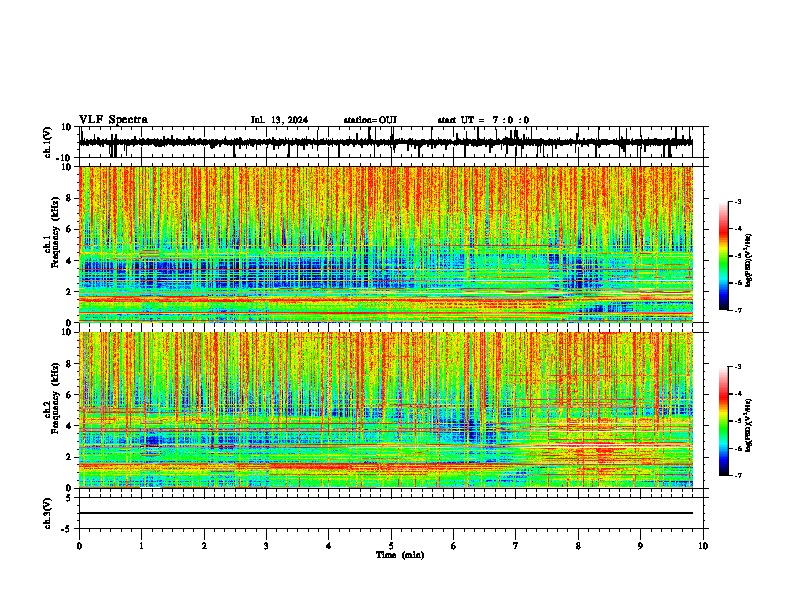792x612 pixels.
Task: Click the "-3" tick on ch.2 color bar
Action: click(737, 367)
